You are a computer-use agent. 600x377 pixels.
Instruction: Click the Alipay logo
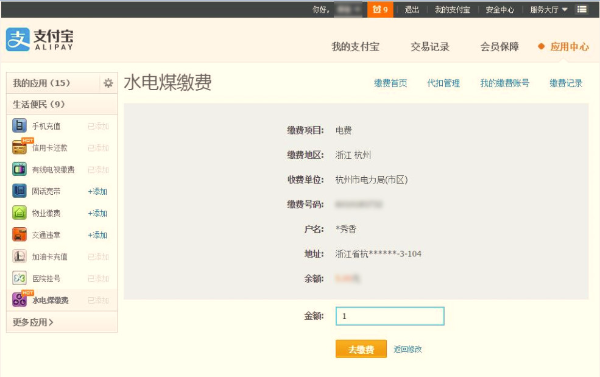[39, 39]
